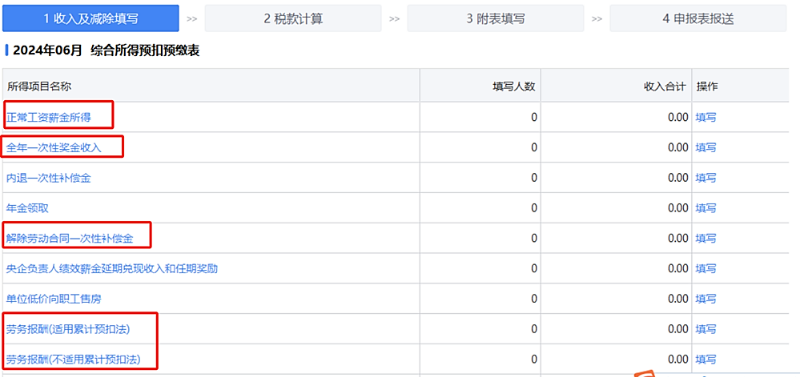This screenshot has height=377, width=800.
Task: Open 正常工资薪金所得 income item link
Action: 48,117
